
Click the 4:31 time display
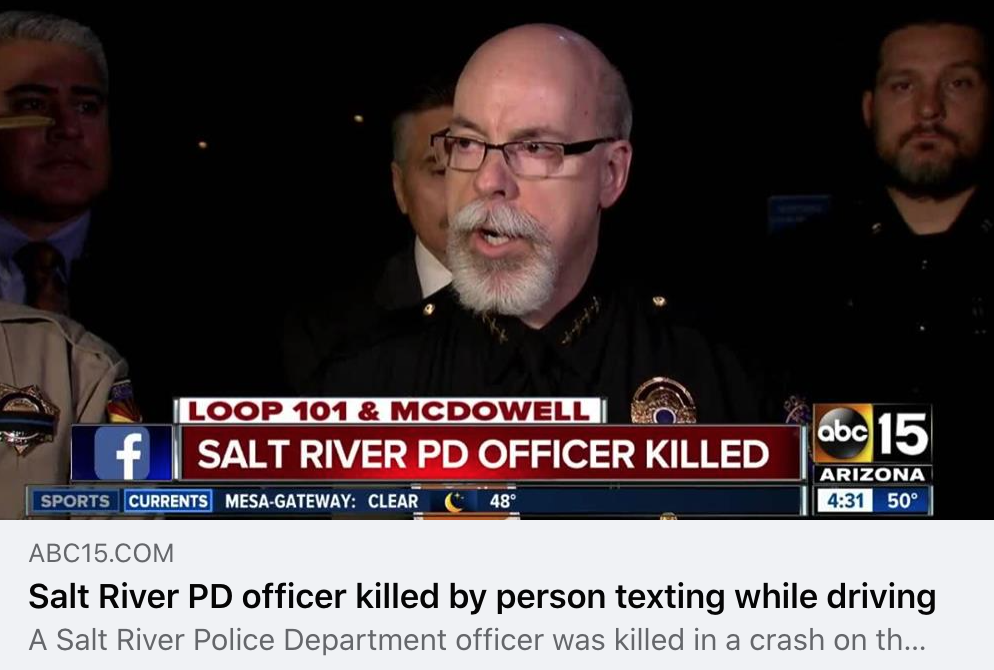[844, 501]
